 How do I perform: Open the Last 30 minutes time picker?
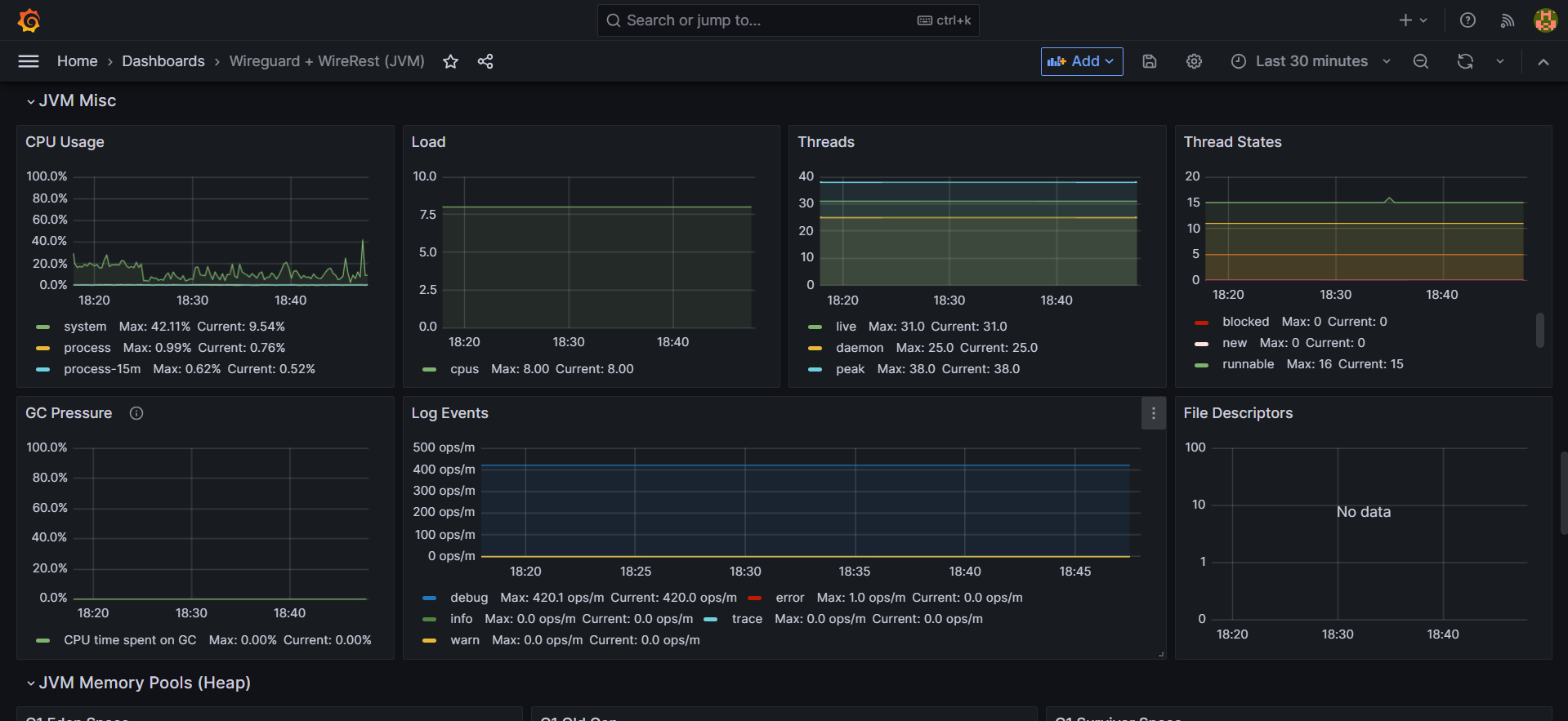(x=1311, y=61)
